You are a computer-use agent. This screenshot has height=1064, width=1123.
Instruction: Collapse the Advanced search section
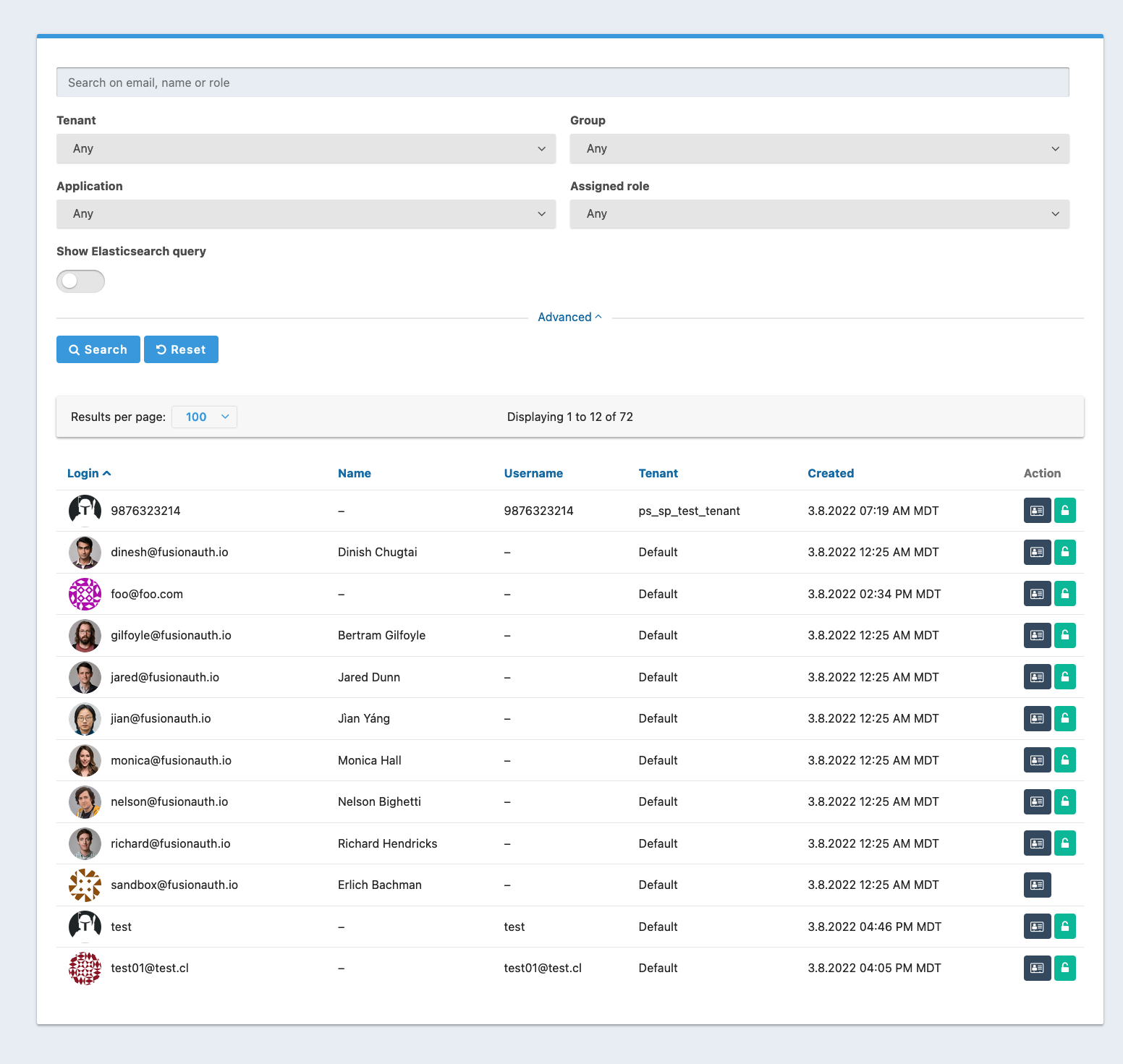570,317
